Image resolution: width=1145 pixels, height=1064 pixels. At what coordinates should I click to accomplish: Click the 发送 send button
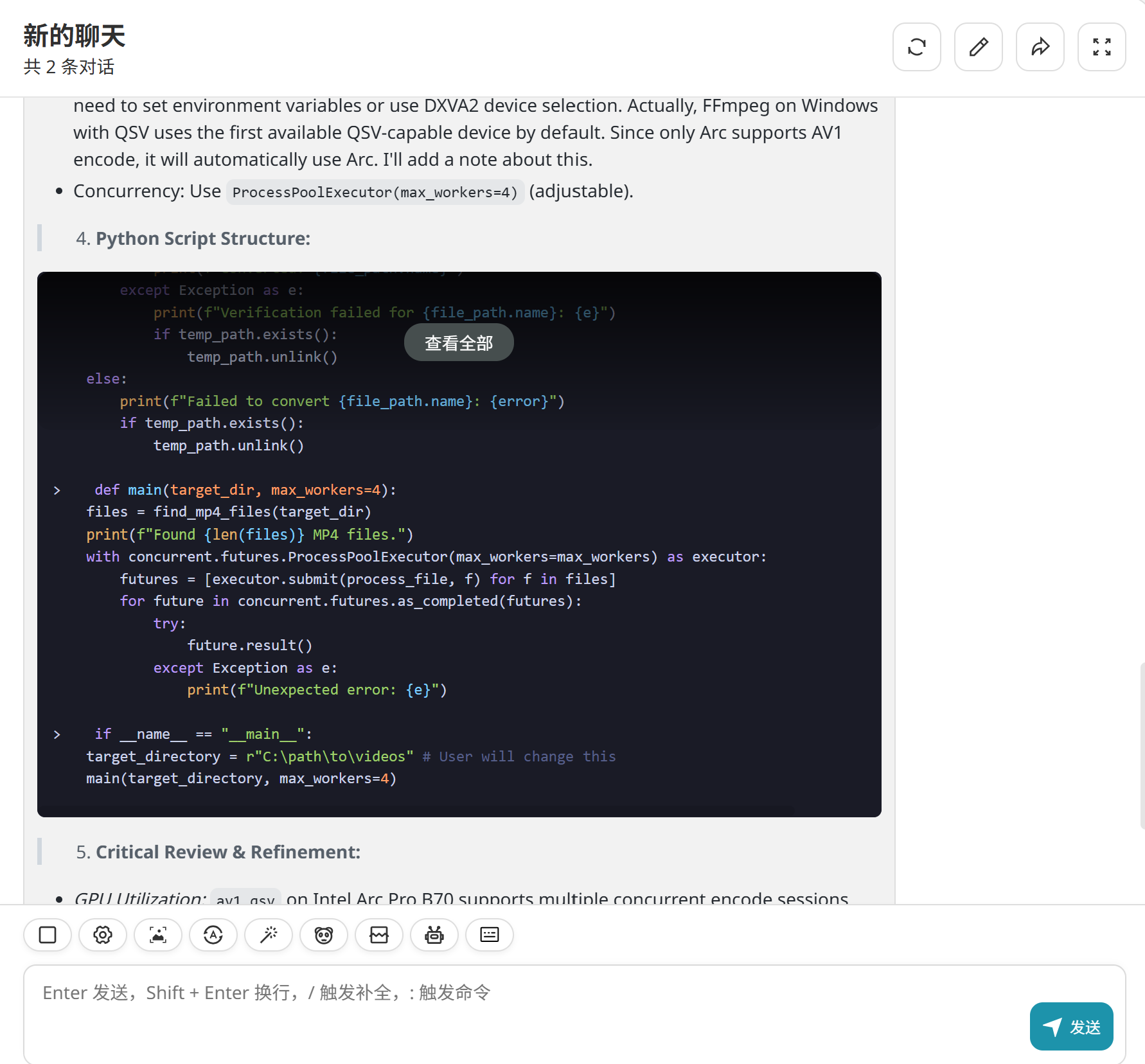click(x=1071, y=1027)
